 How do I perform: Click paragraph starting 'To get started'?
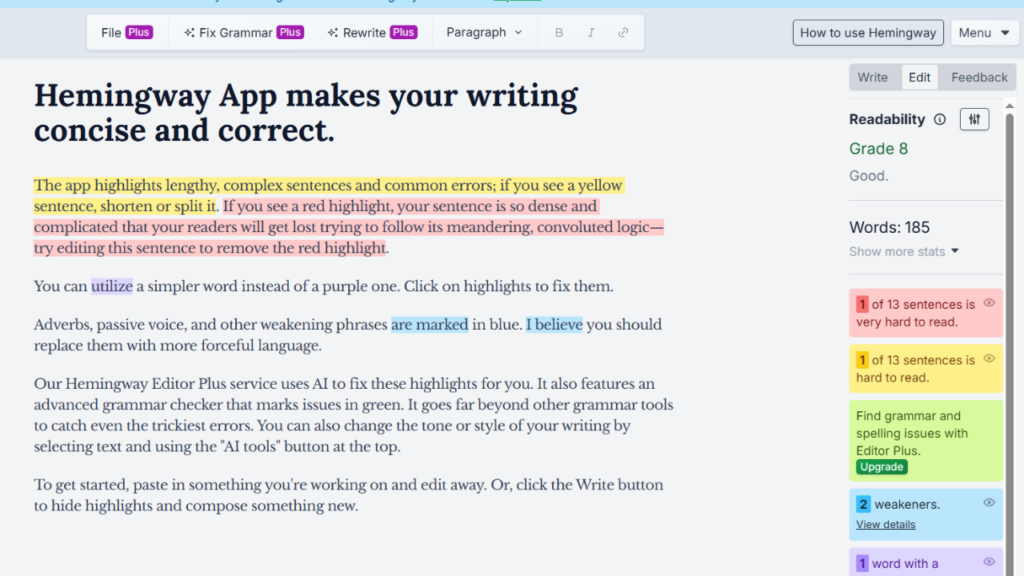(348, 495)
